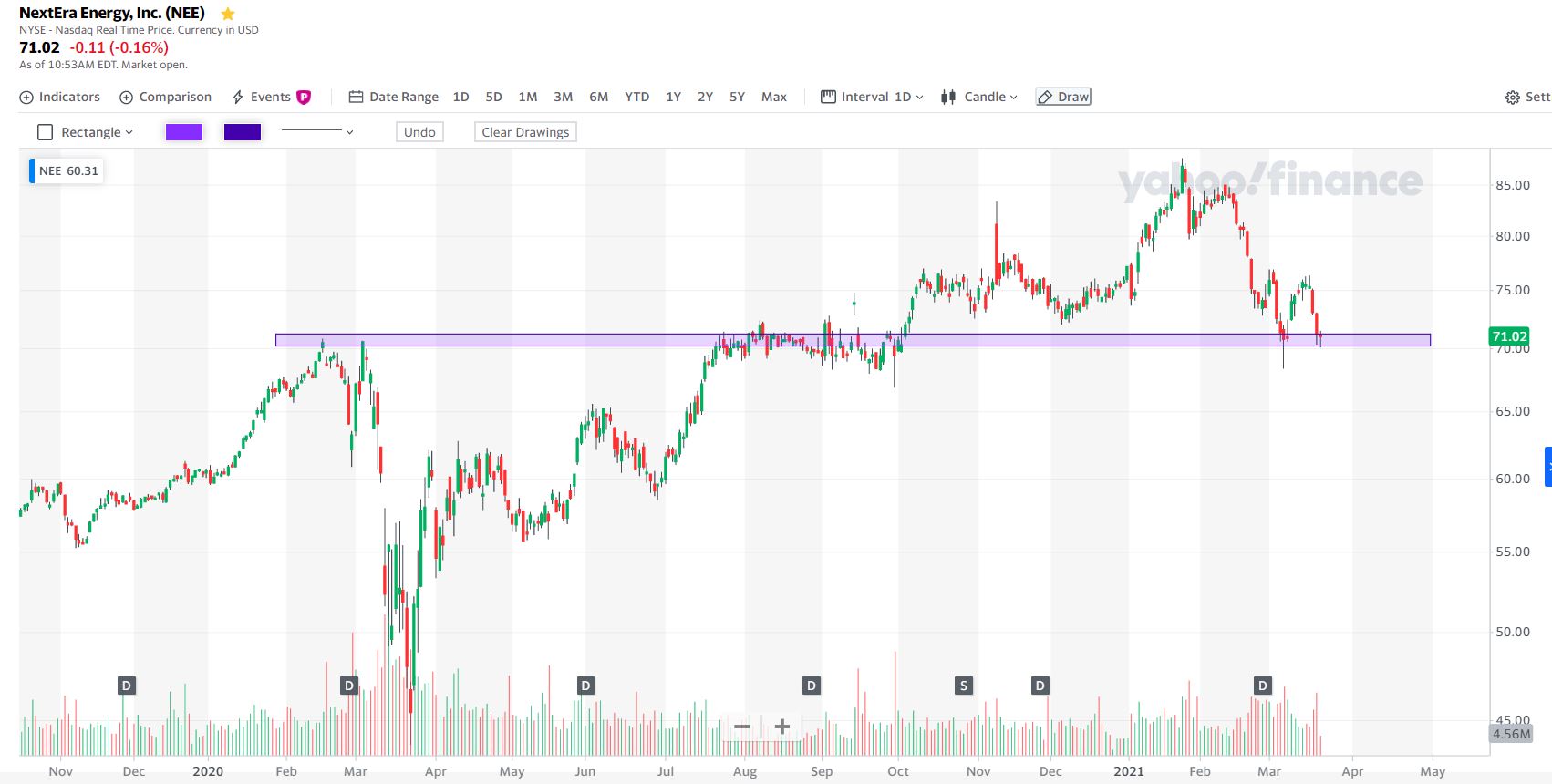1552x784 pixels.
Task: Click the dividend marker above June 2020
Action: tap(586, 686)
